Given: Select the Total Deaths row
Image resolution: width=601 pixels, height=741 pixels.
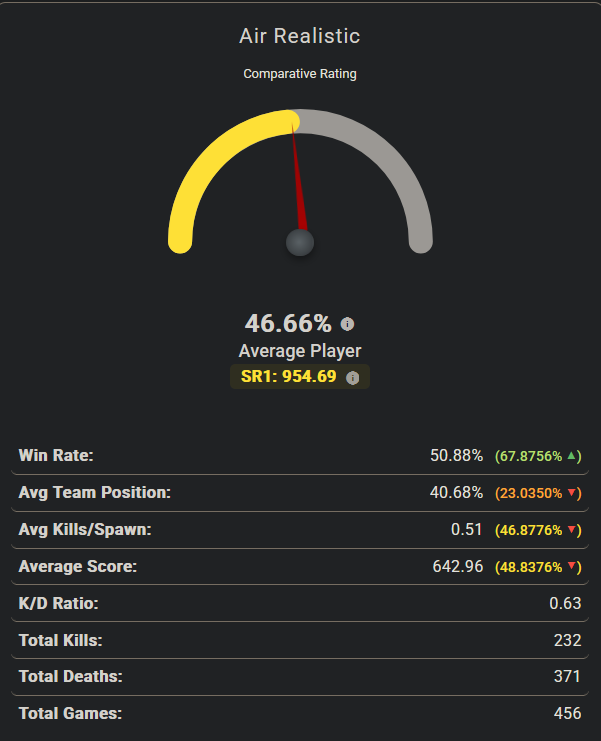Looking at the screenshot, I should pyautogui.click(x=300, y=677).
